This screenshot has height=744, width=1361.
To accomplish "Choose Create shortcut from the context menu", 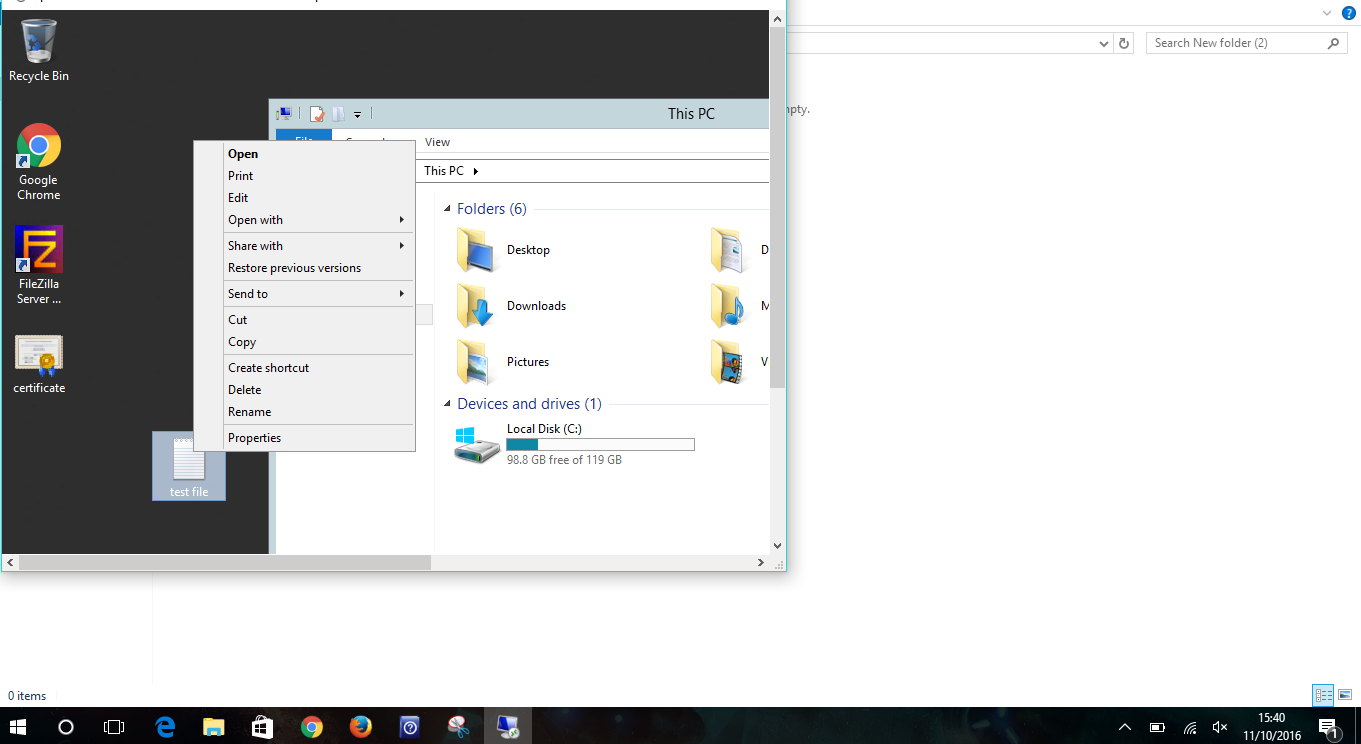I will (268, 367).
